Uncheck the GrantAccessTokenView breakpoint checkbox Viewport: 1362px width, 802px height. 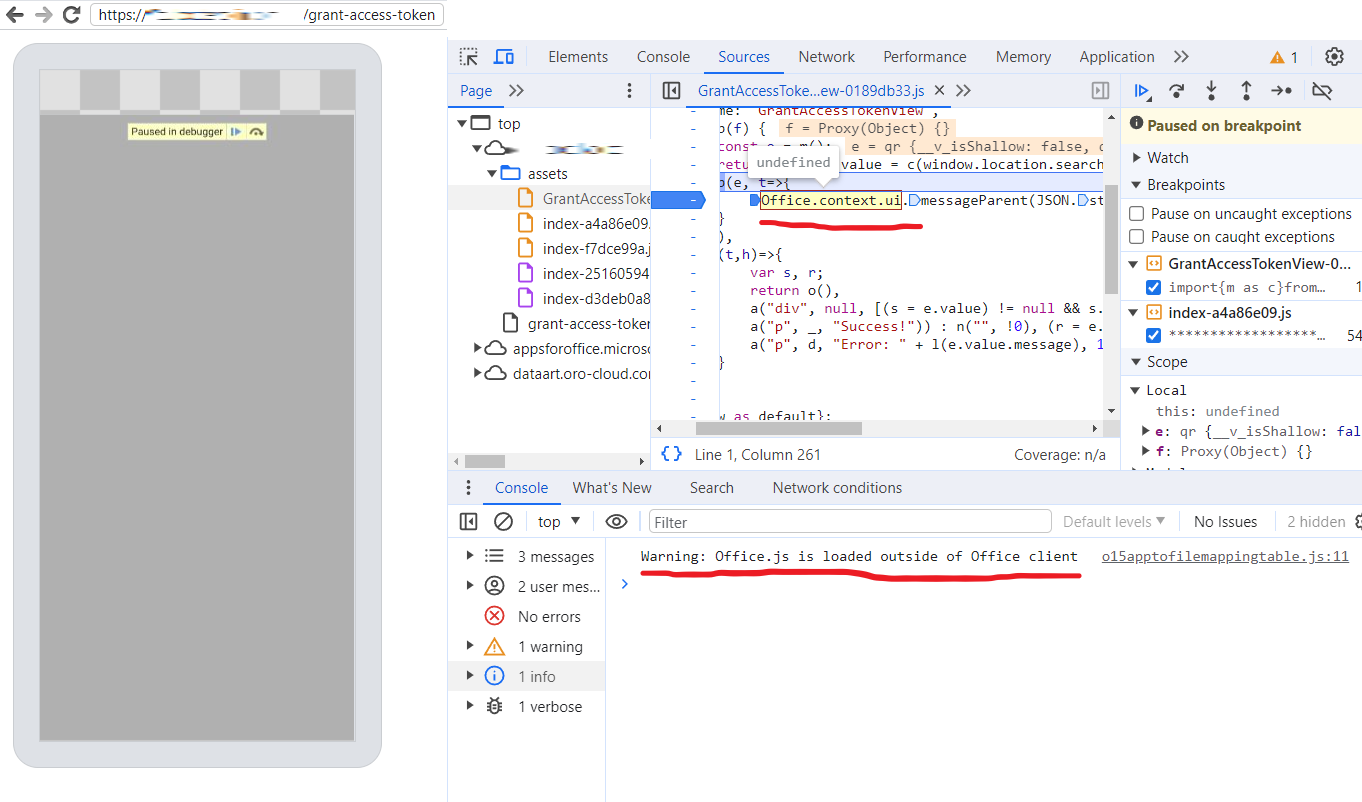click(x=1154, y=287)
